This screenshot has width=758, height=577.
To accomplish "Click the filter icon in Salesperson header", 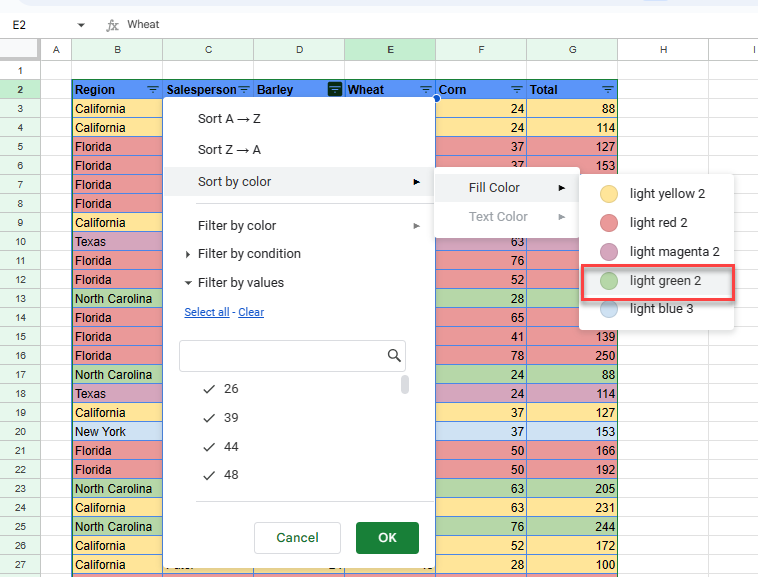I will coord(244,90).
